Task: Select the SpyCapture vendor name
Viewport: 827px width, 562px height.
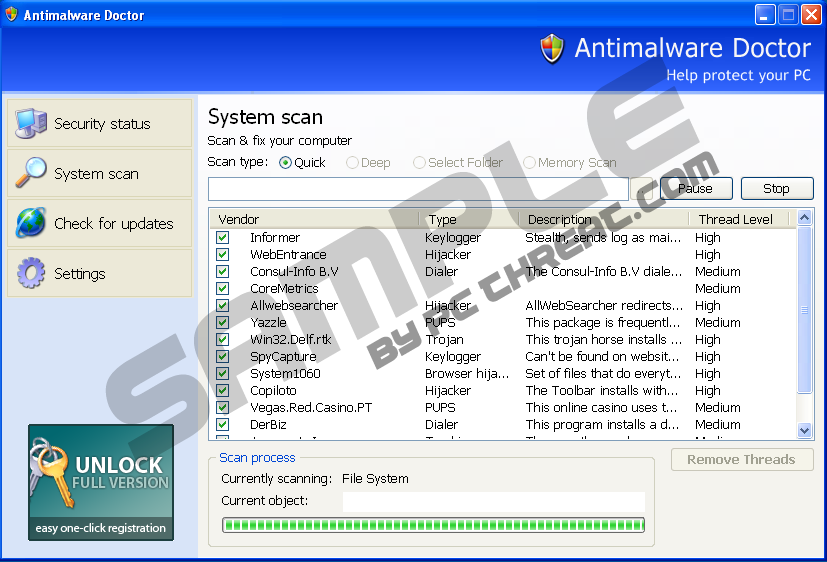Action: tap(283, 357)
